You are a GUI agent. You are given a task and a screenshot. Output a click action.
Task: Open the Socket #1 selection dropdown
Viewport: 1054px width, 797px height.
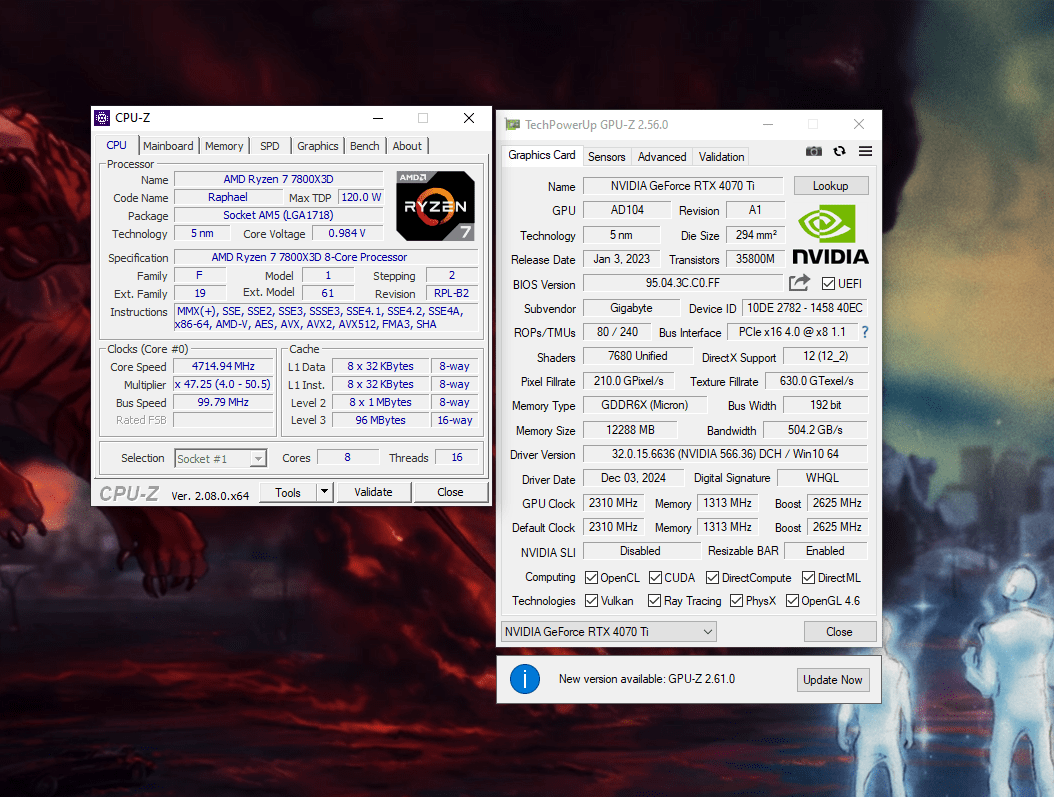coord(220,458)
